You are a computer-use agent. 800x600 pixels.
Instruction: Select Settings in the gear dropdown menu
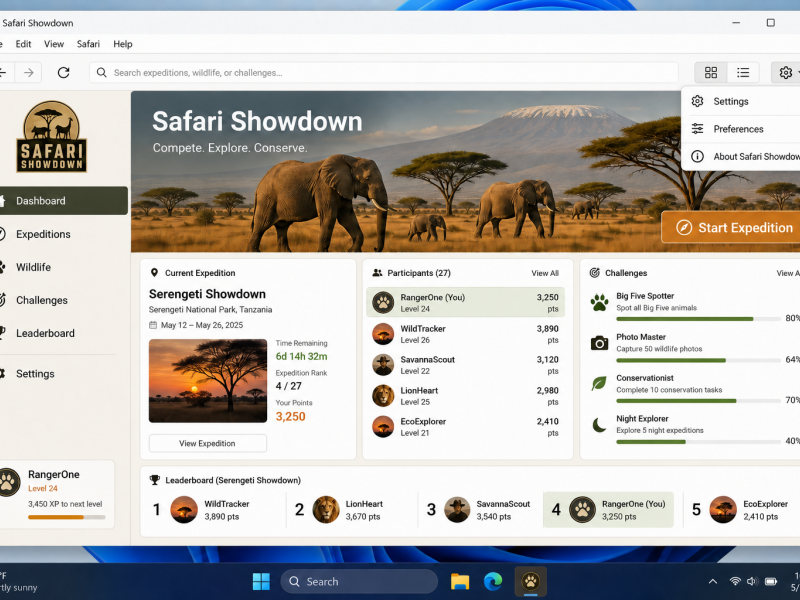pyautogui.click(x=741, y=102)
